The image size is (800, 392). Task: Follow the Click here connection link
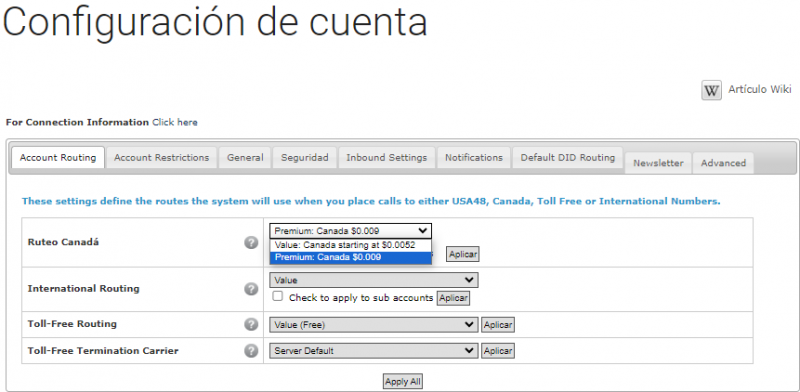174,122
